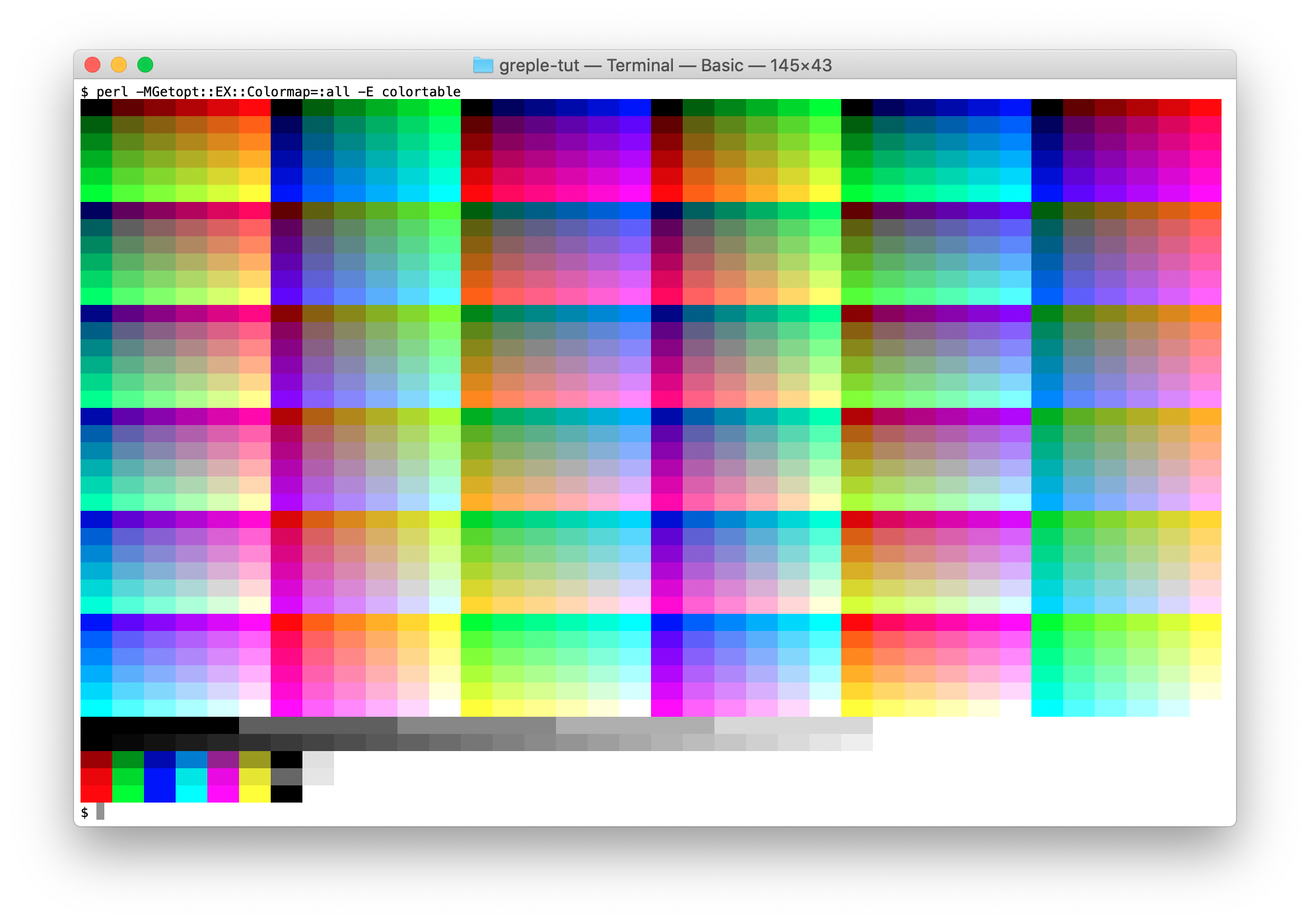
Task: Close the Terminal window with the red button
Action: click(x=92, y=65)
